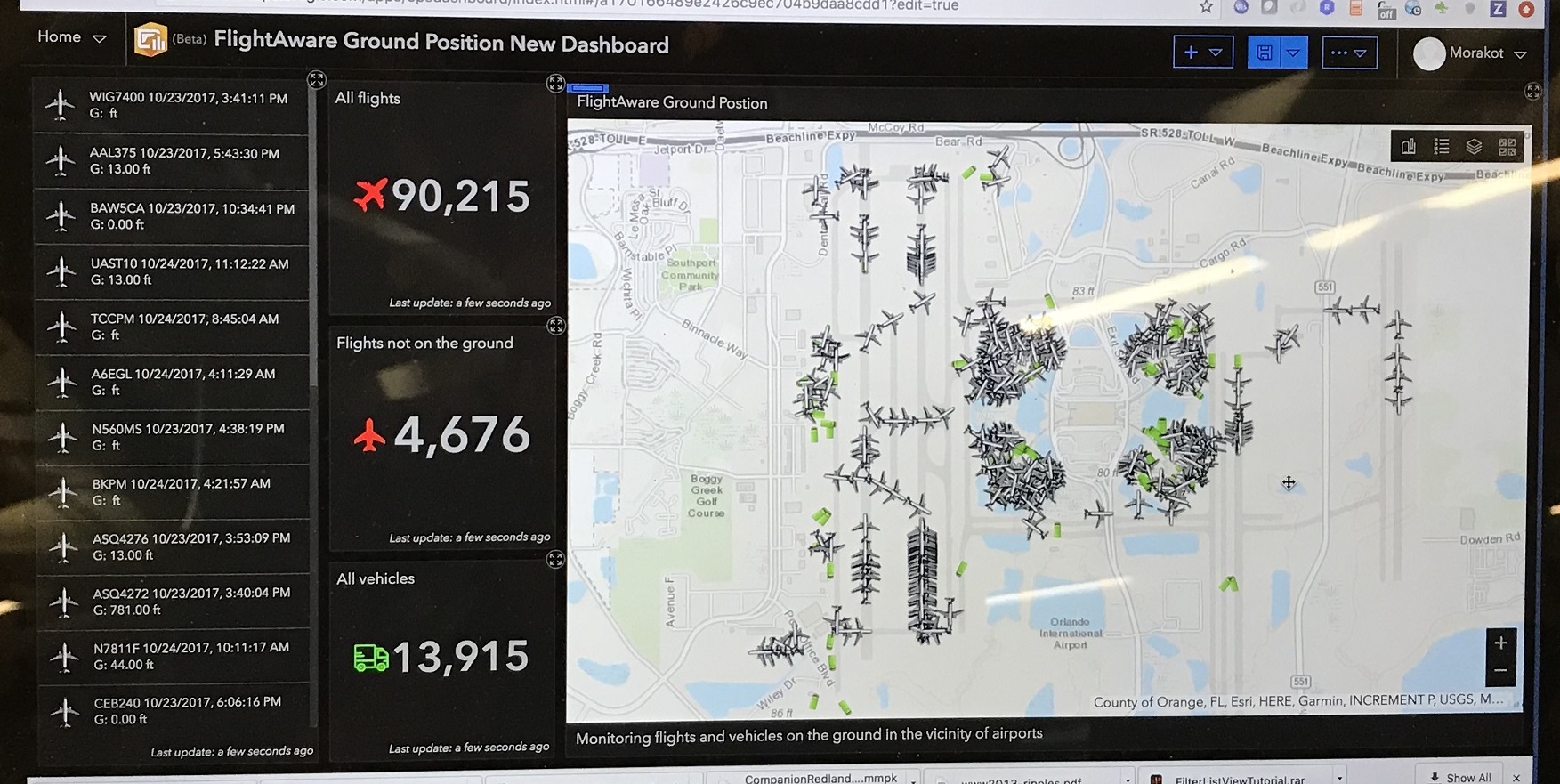Select the UAST10 flight in the list
The width and height of the screenshot is (1560, 784).
171,271
